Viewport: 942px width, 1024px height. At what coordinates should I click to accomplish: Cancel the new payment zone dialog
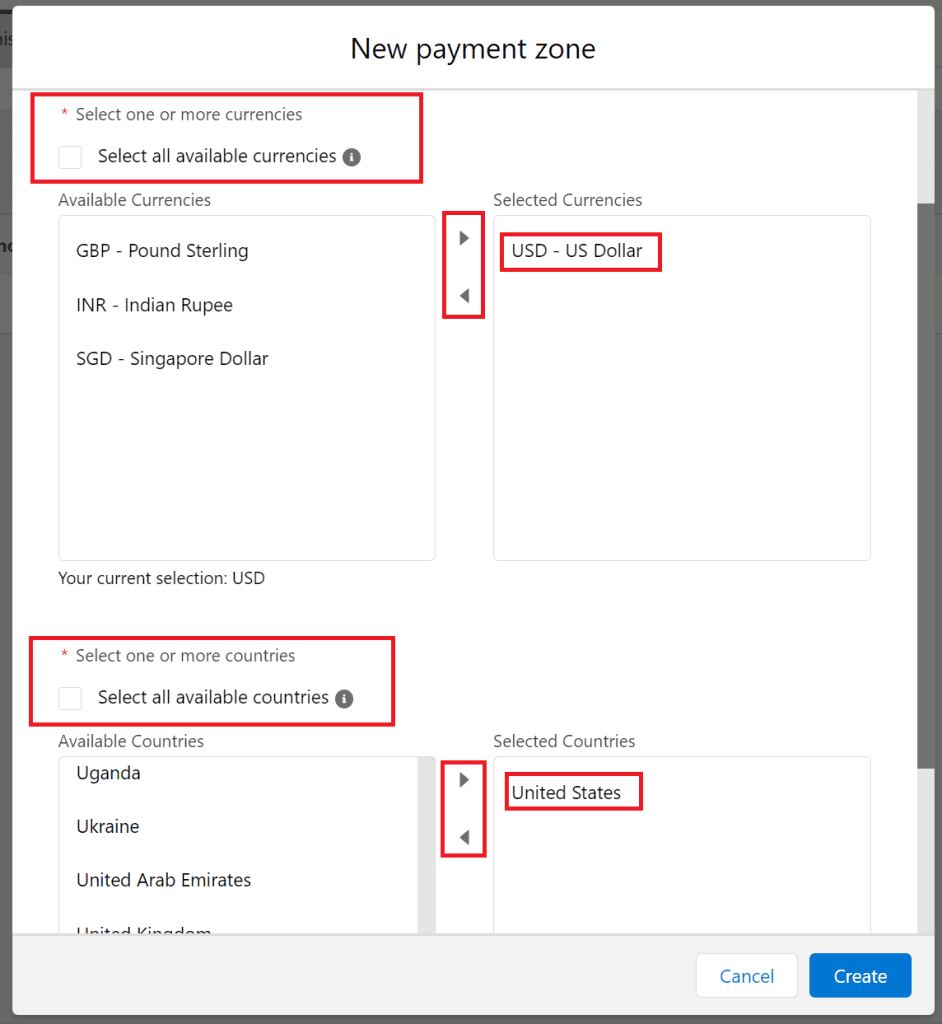point(746,976)
